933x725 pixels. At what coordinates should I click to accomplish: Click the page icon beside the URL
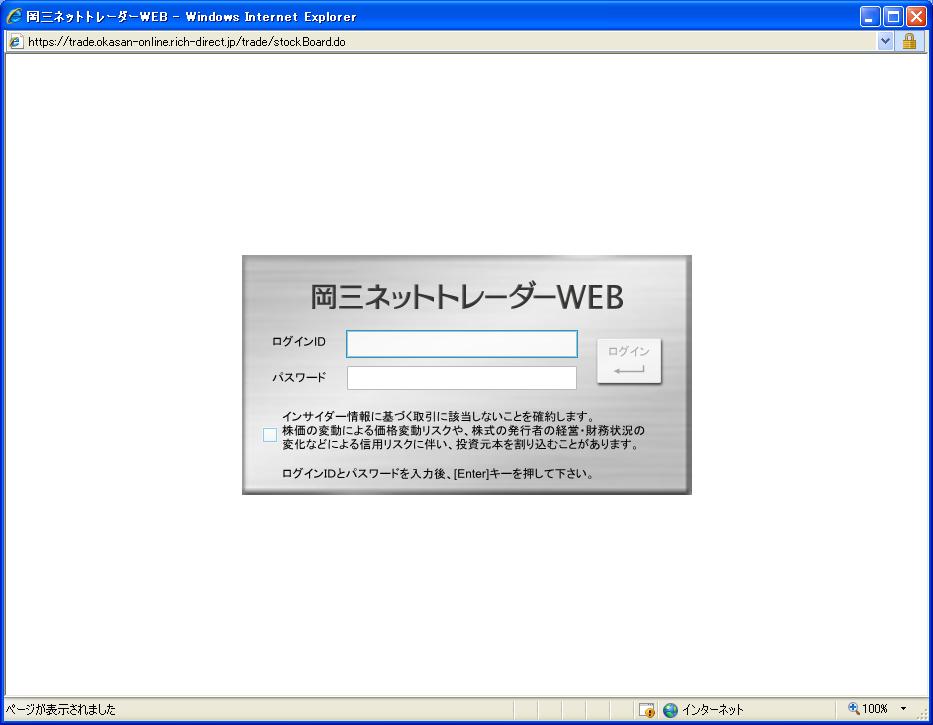tap(15, 42)
